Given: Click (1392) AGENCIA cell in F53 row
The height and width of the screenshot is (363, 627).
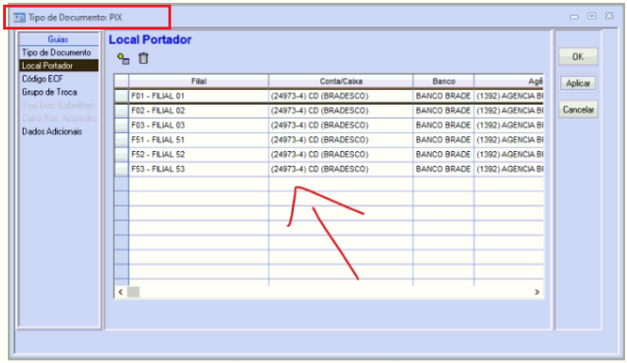Looking at the screenshot, I should pos(509,169).
